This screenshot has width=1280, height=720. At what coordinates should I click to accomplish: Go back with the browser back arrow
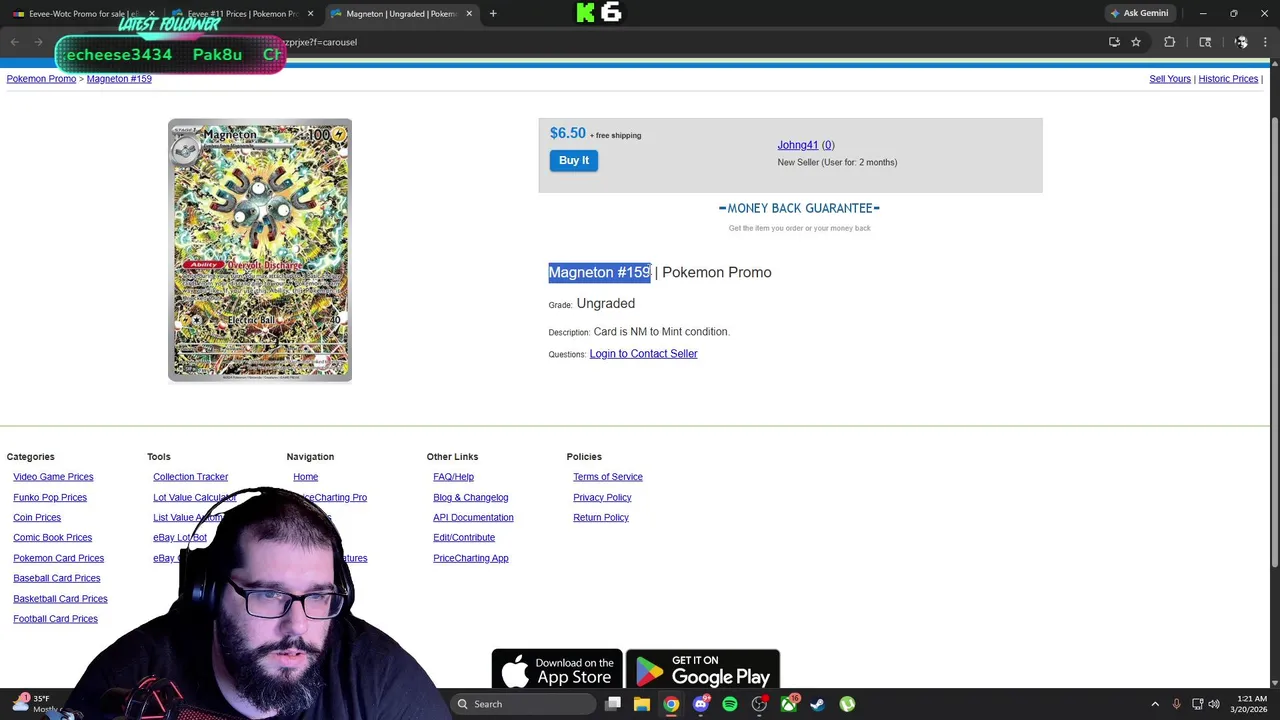(x=14, y=42)
